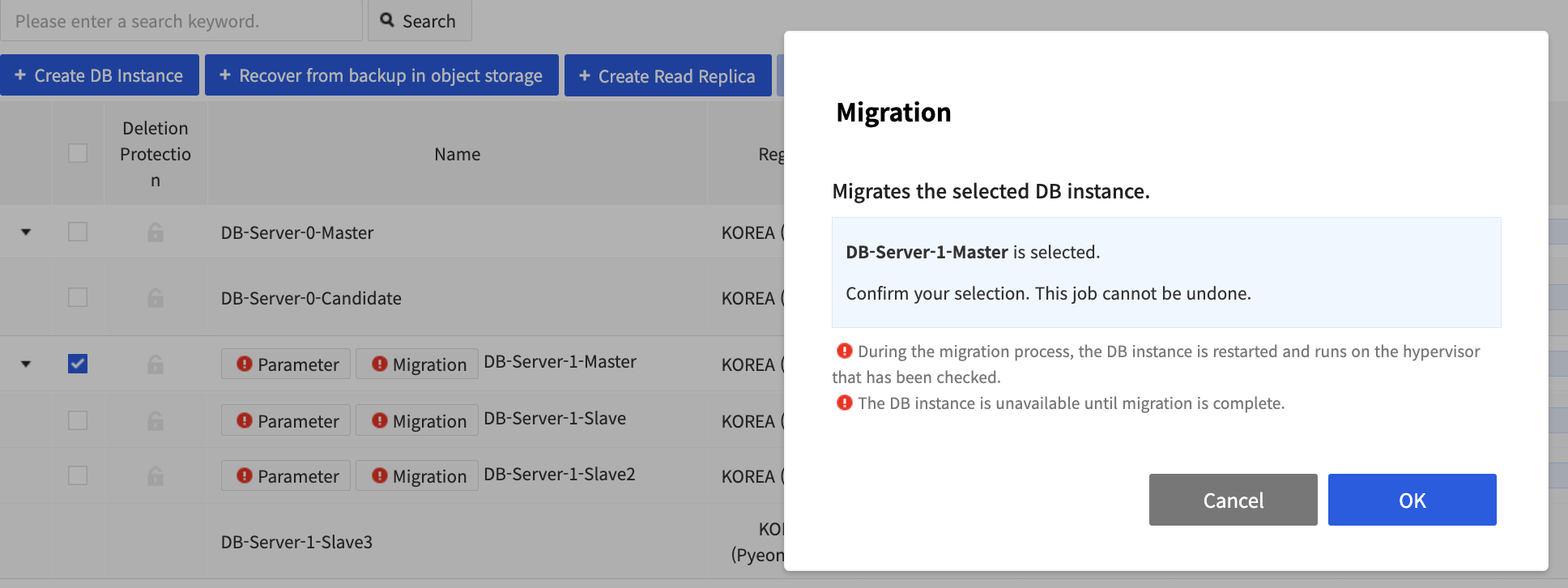
Task: Check the DB-Server-0-Master row checkbox
Action: coord(78,232)
